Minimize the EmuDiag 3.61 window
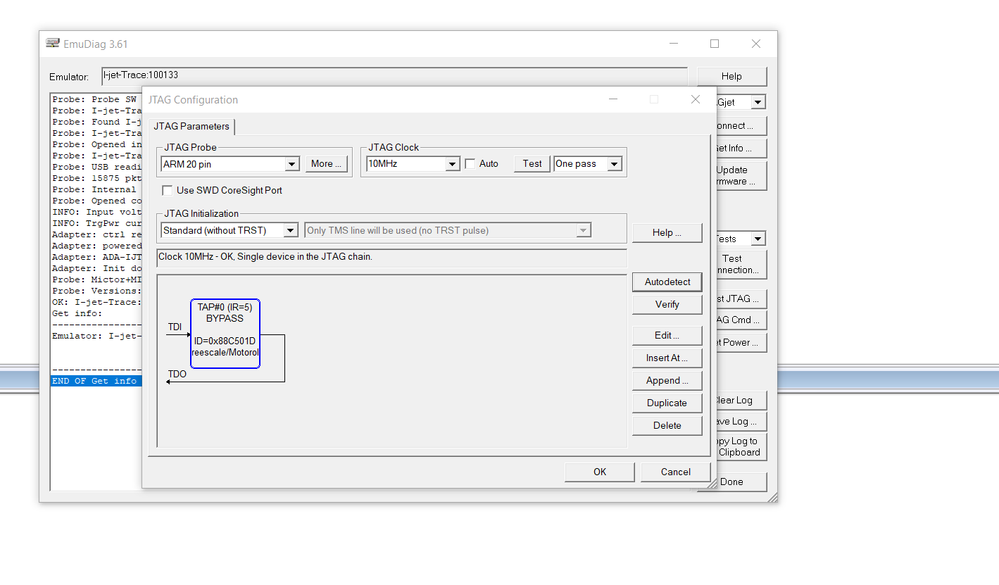Screen dimensions: 999x585 pyautogui.click(x=673, y=43)
